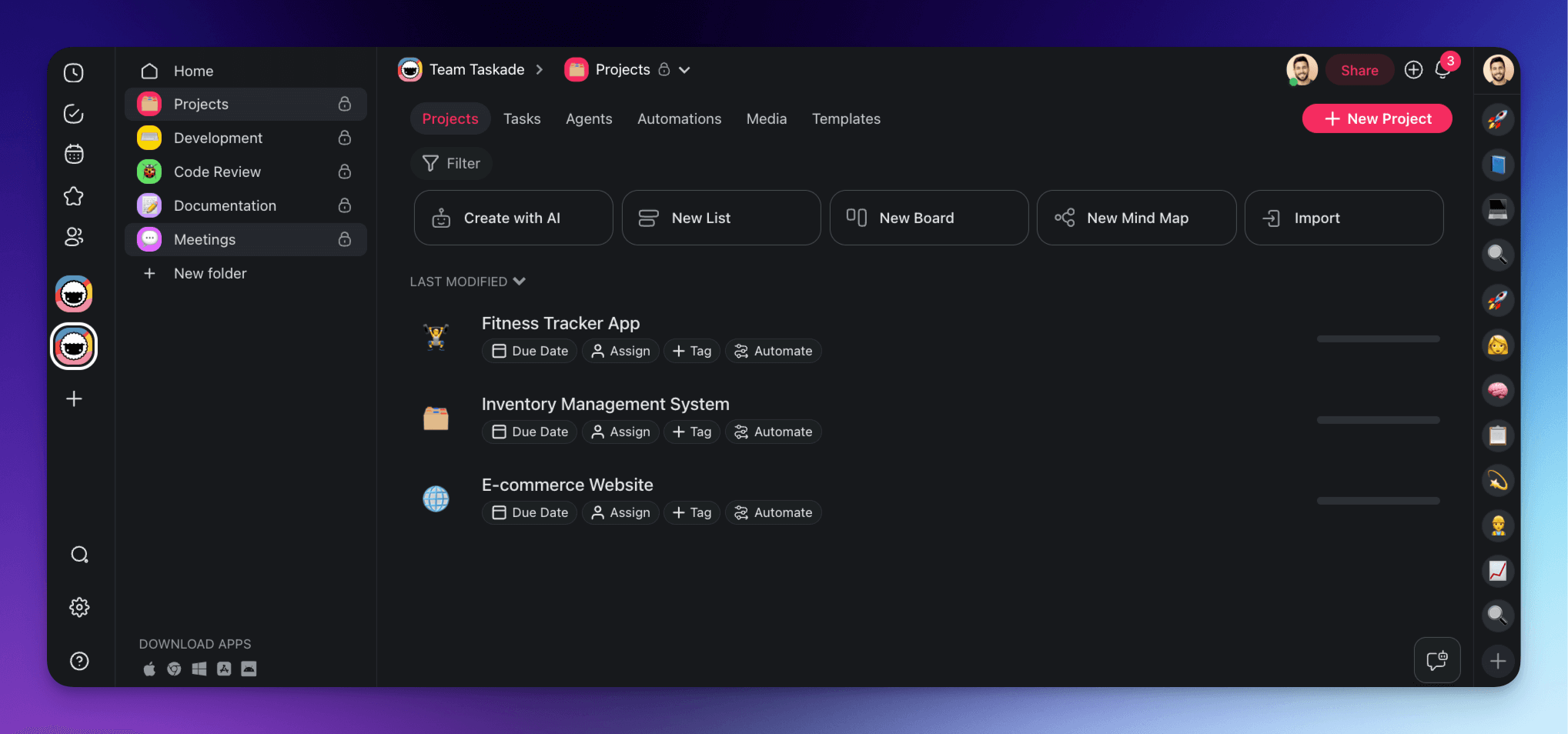Open the Templates tab
This screenshot has height=734, width=1568.
pyautogui.click(x=846, y=118)
